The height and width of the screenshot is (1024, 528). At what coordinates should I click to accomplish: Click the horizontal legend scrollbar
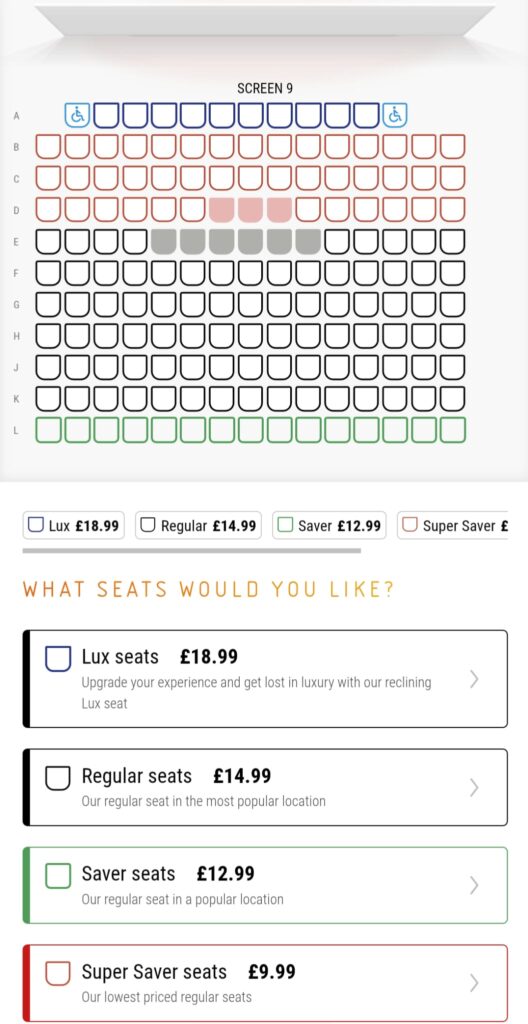pyautogui.click(x=191, y=551)
